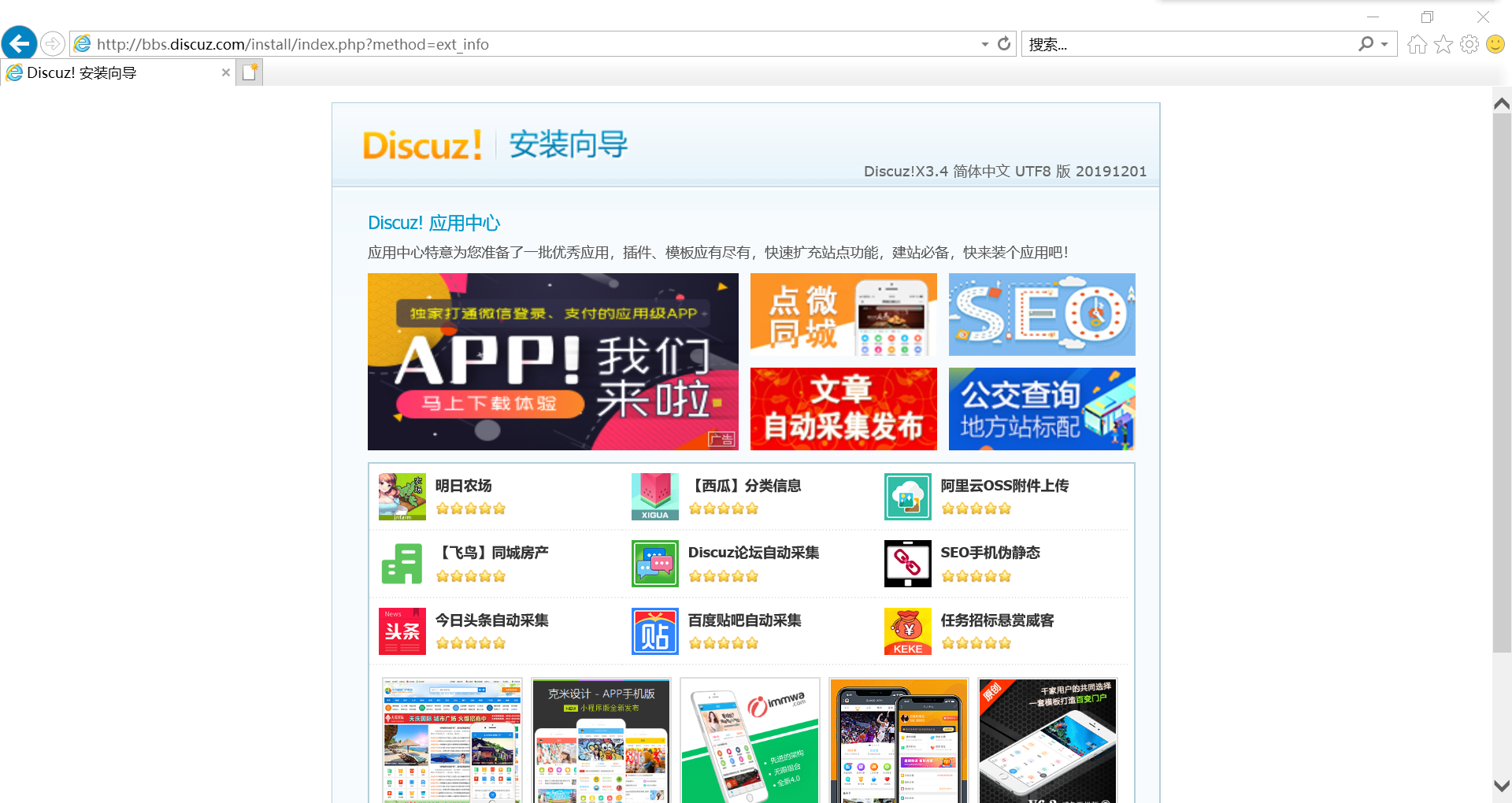Click the KEKE money bag icon

coord(908,631)
